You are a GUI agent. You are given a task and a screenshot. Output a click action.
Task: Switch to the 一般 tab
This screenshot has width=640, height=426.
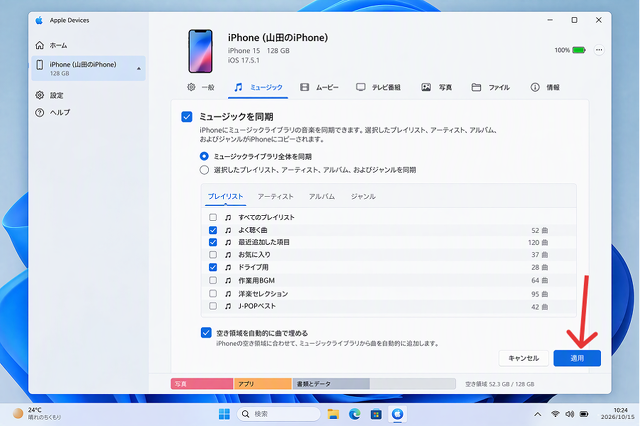coord(201,87)
